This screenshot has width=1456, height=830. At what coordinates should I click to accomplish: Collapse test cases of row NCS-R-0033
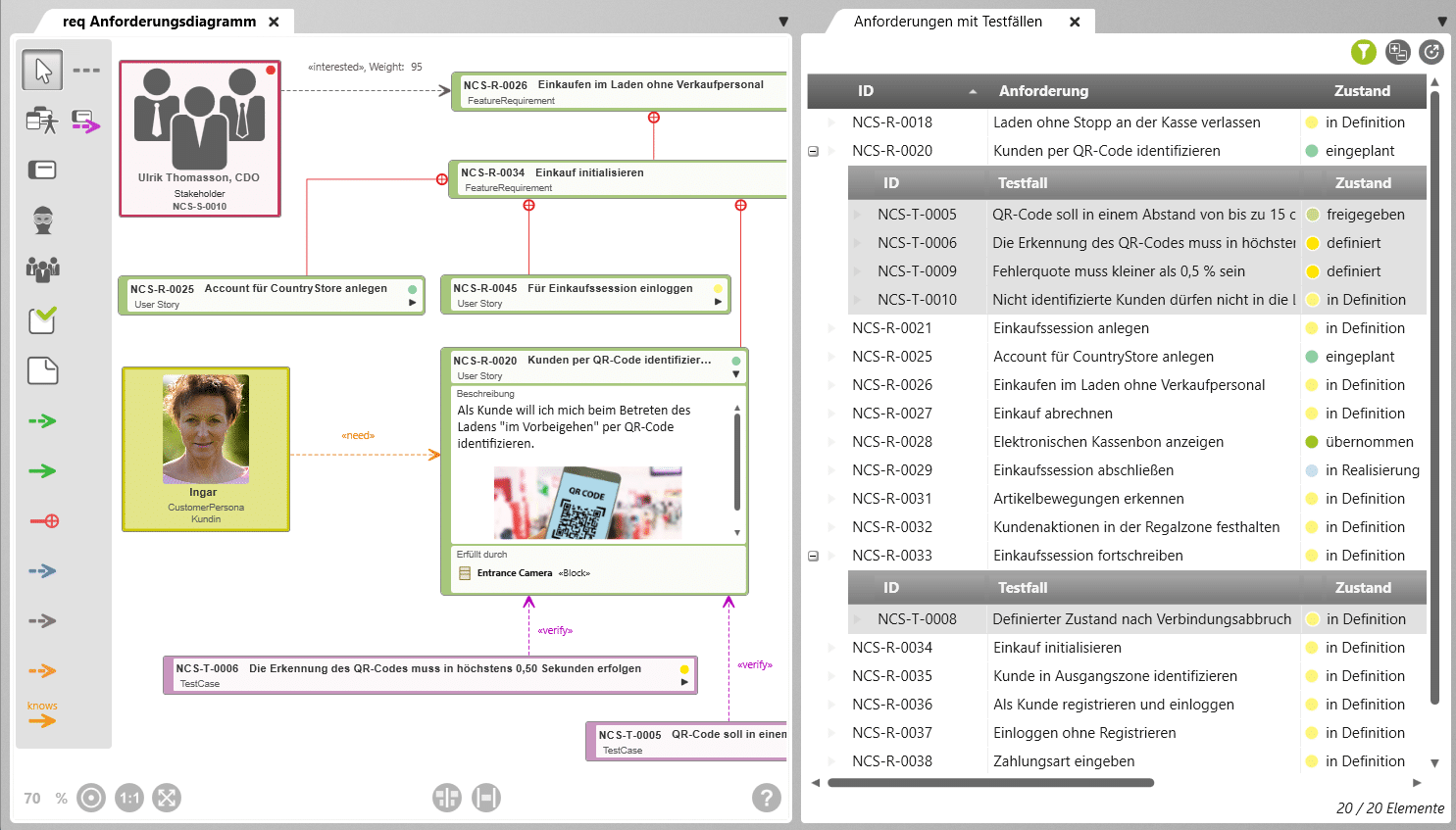point(813,556)
